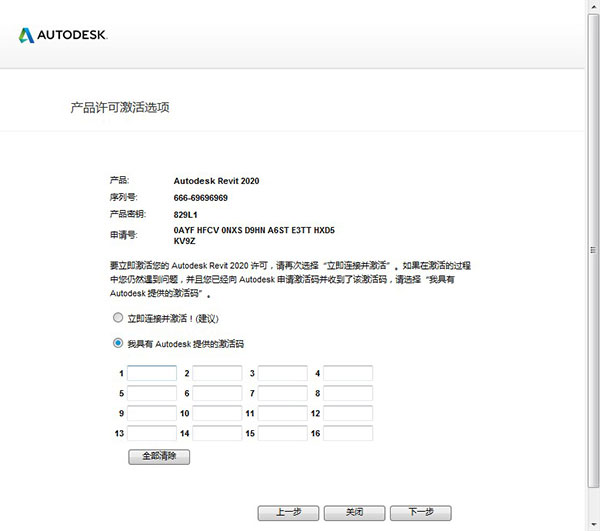The height and width of the screenshot is (531, 600).
Task: Click the Autodesk logo in header
Action: click(62, 35)
